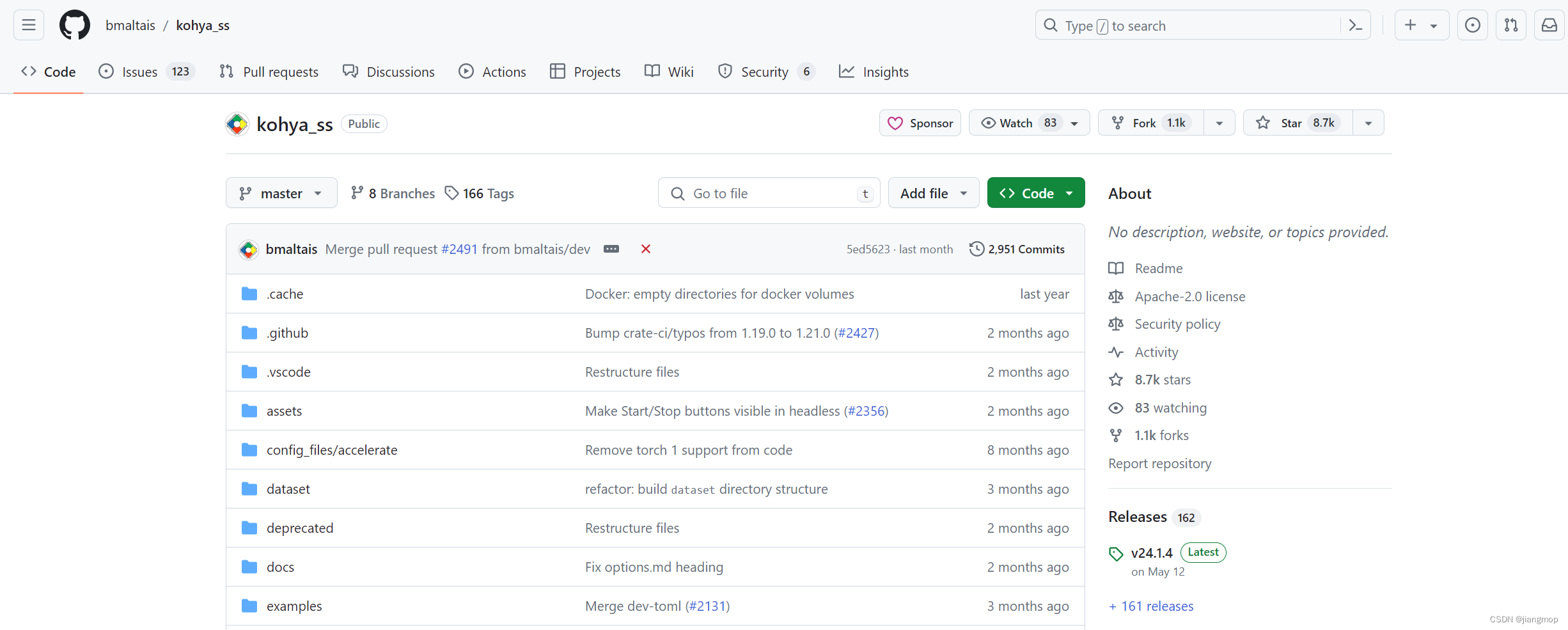Viewport: 1568px width, 630px height.
Task: Click the create new plus icon
Action: coord(1411,25)
